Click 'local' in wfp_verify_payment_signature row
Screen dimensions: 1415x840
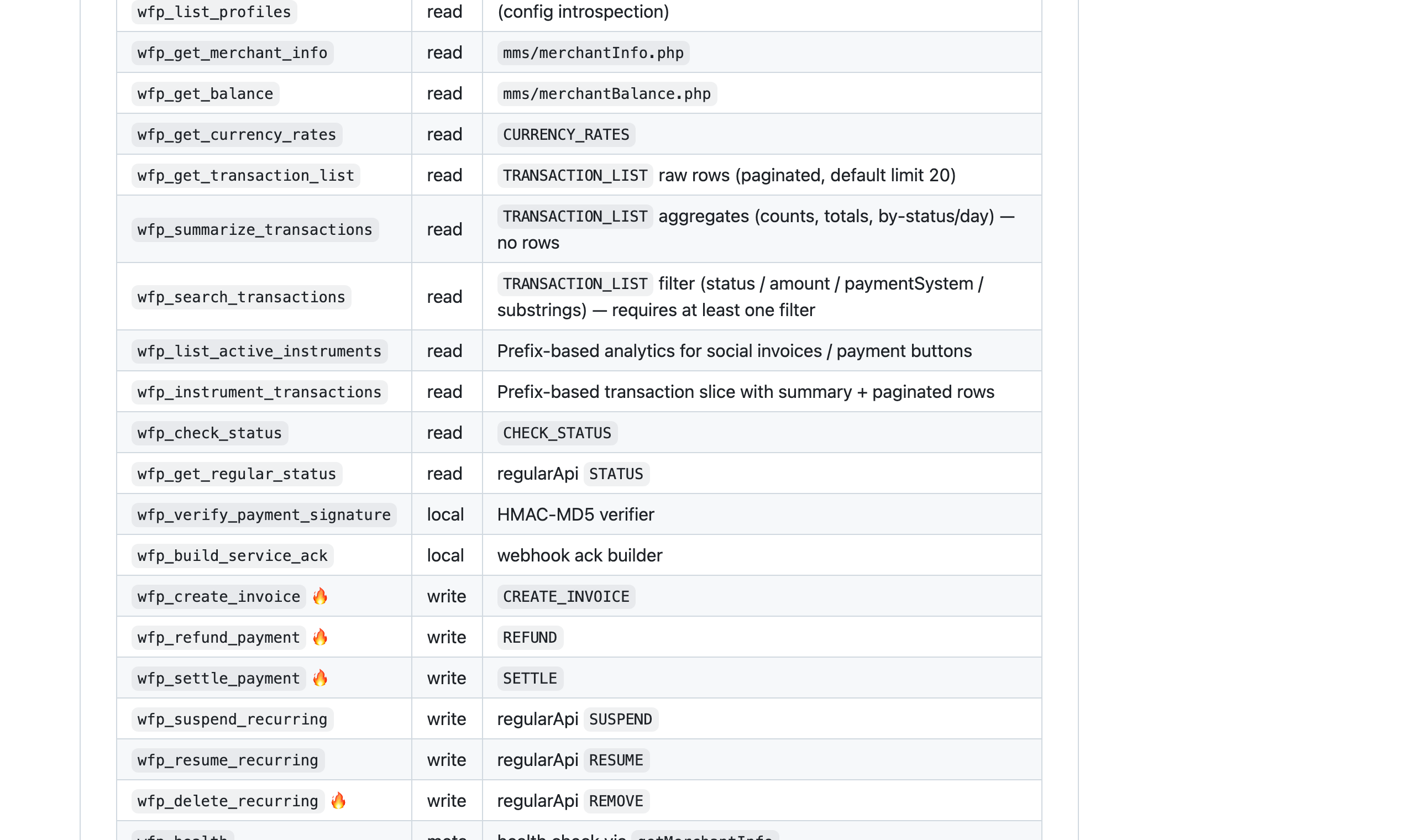(x=445, y=514)
